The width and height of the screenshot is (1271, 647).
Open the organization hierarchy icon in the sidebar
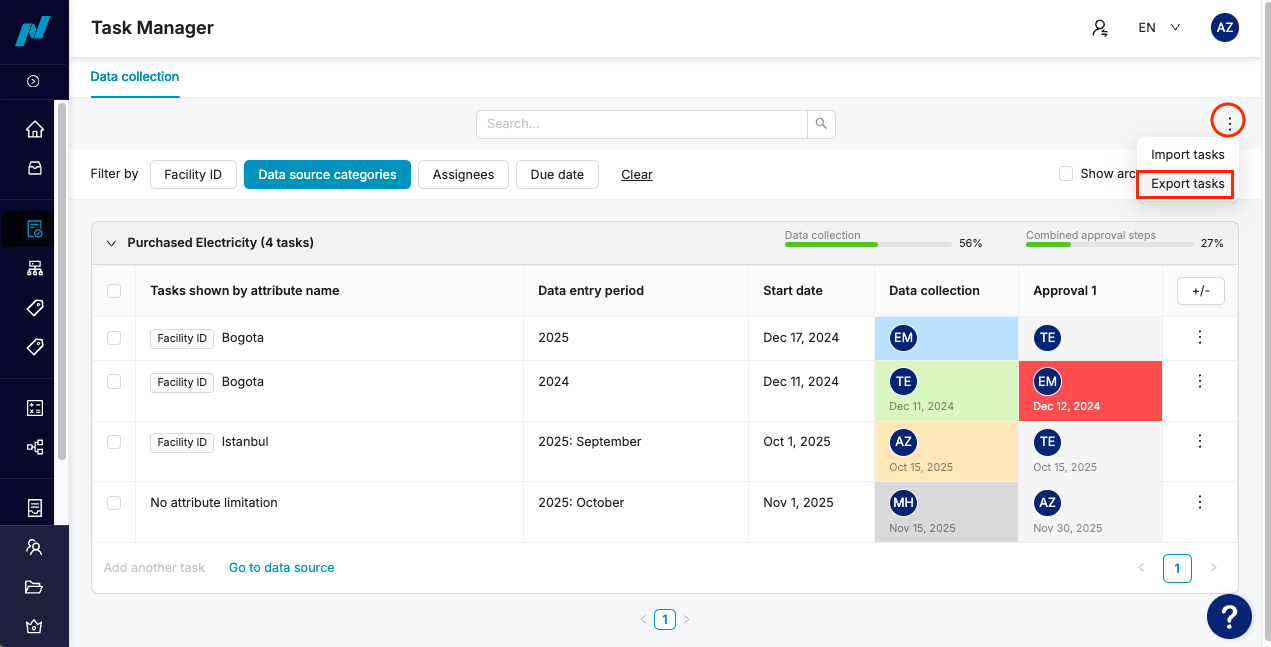(x=35, y=268)
